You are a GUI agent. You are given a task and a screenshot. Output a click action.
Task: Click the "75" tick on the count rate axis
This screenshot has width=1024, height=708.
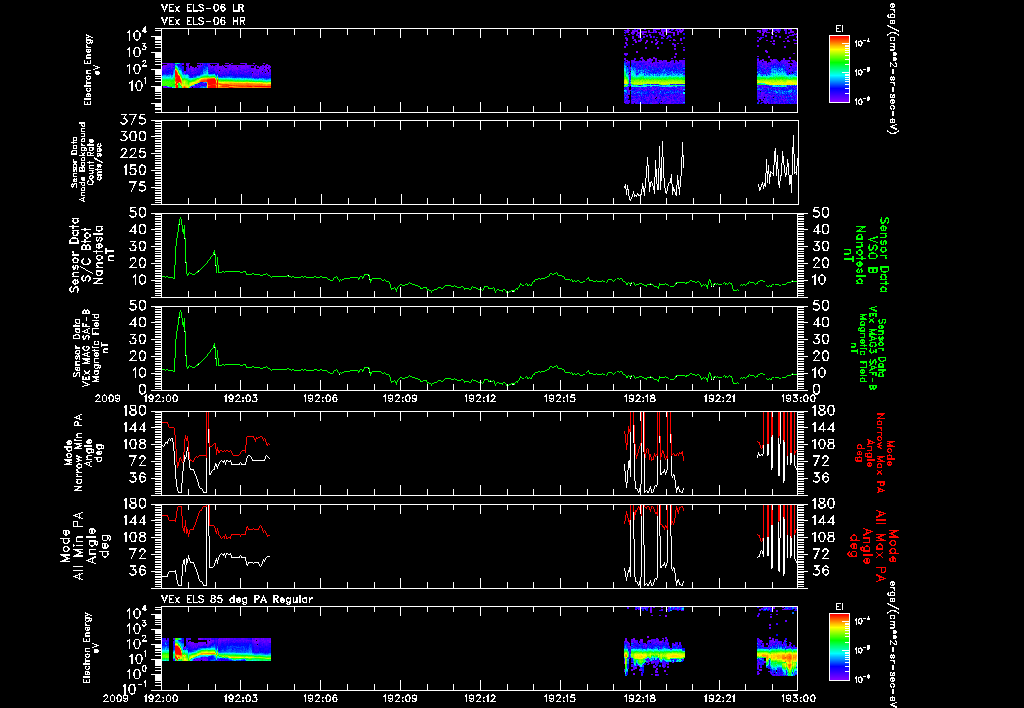pos(138,187)
